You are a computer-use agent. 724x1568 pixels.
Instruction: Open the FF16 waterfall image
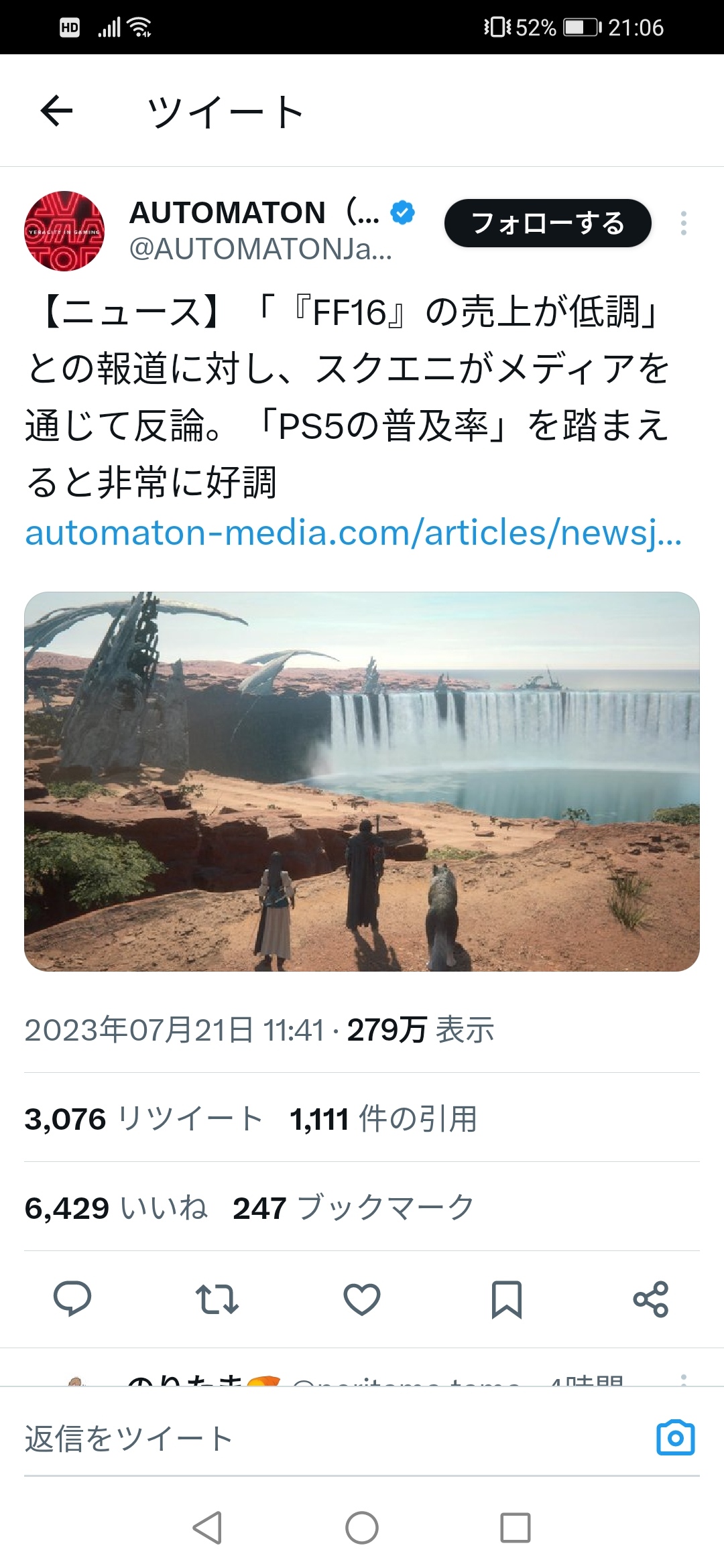[x=362, y=781]
